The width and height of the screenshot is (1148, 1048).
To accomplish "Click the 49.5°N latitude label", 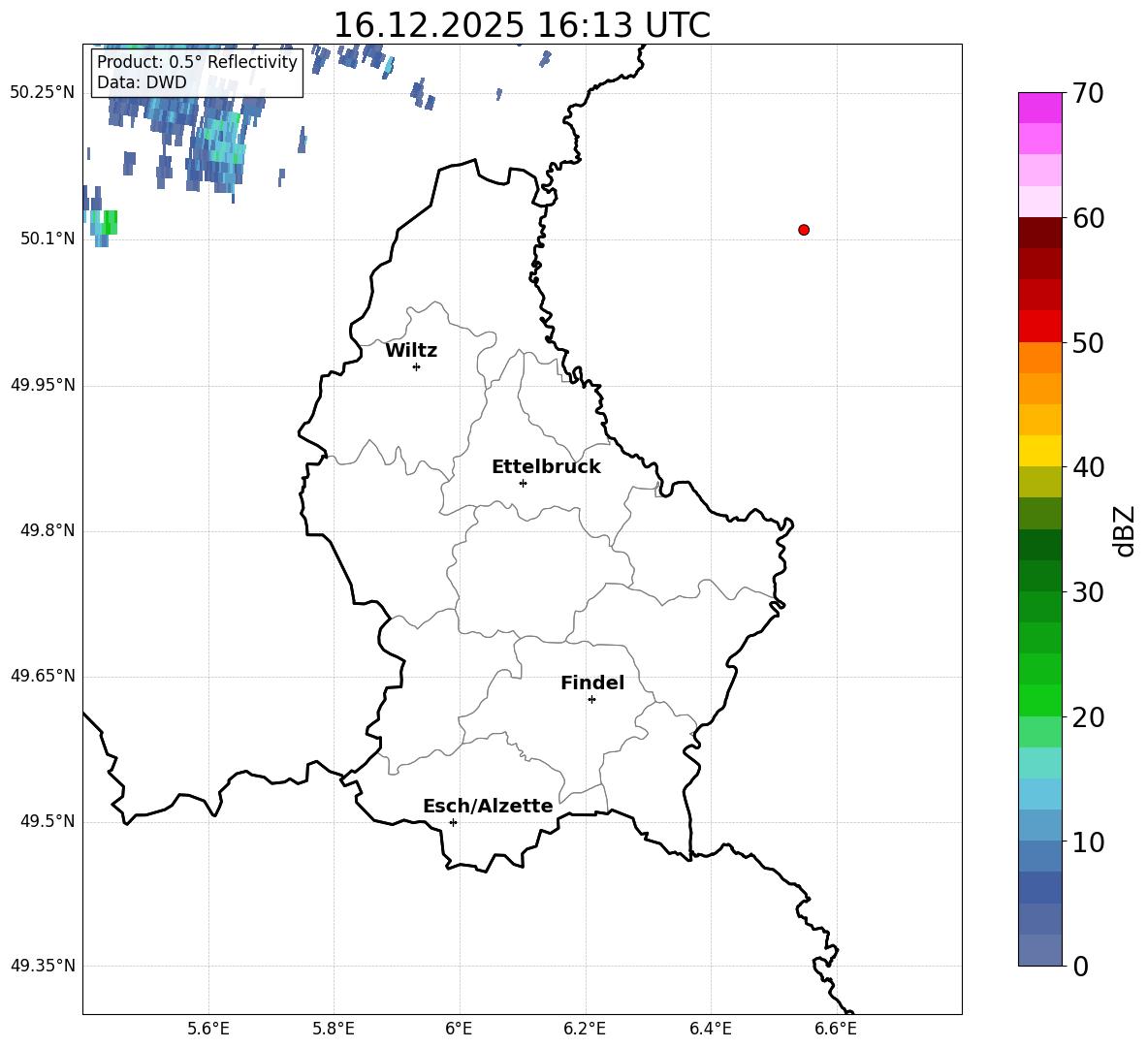I will click(48, 821).
